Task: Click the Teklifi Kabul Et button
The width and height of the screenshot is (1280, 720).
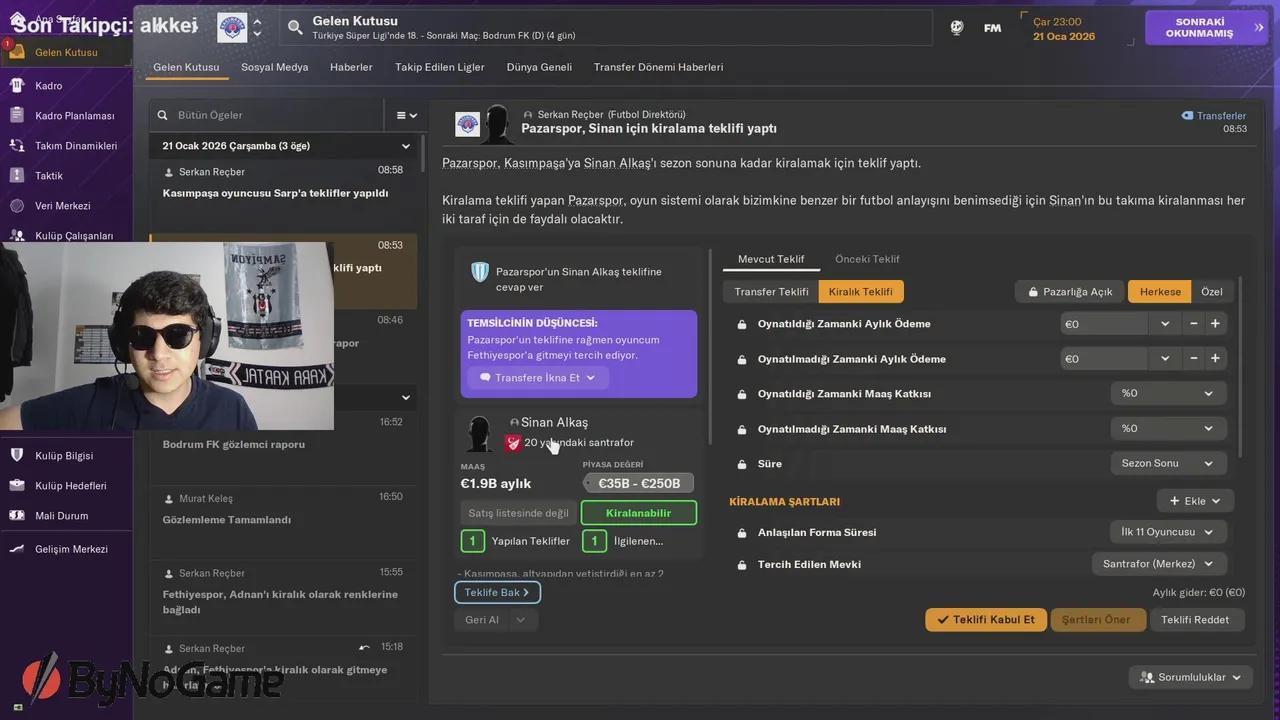Action: (x=986, y=619)
